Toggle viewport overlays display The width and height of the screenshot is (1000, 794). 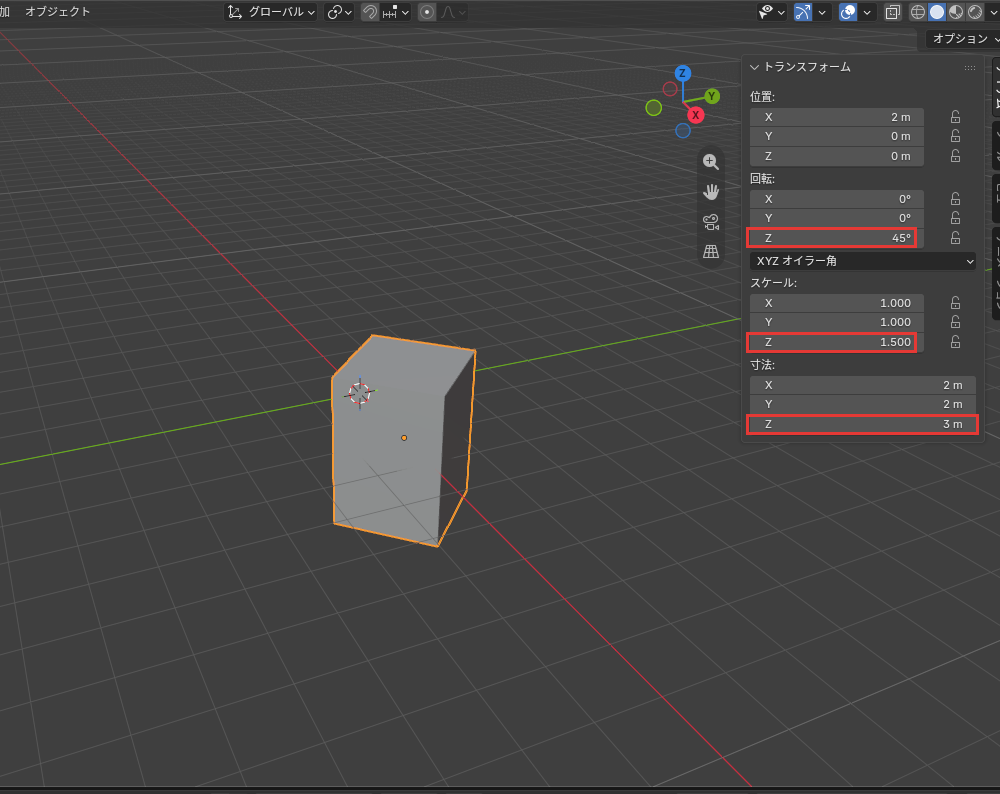[848, 12]
